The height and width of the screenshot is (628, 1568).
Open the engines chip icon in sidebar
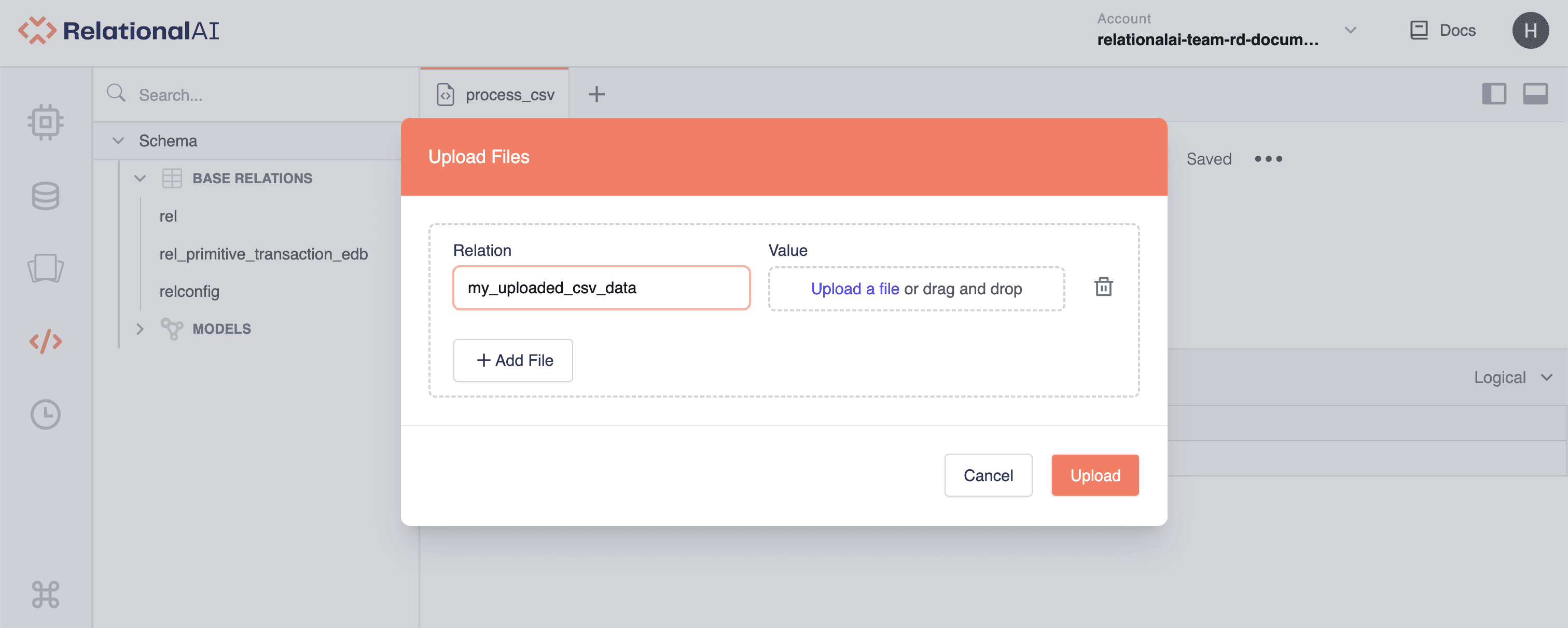click(46, 122)
